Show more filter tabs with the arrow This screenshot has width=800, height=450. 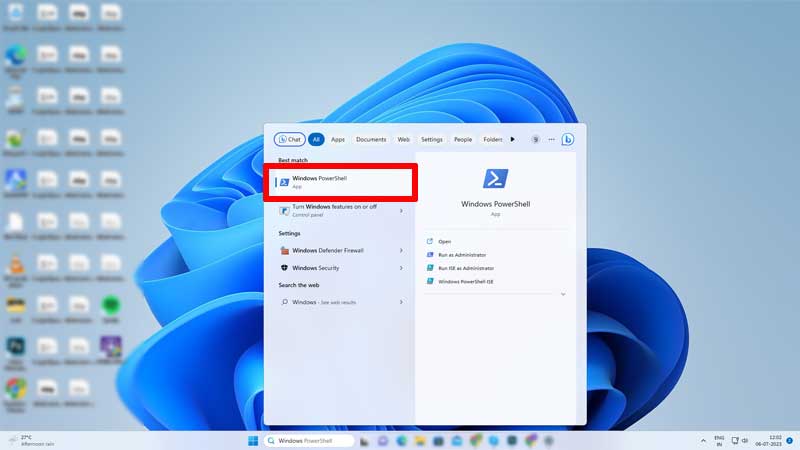(x=513, y=139)
